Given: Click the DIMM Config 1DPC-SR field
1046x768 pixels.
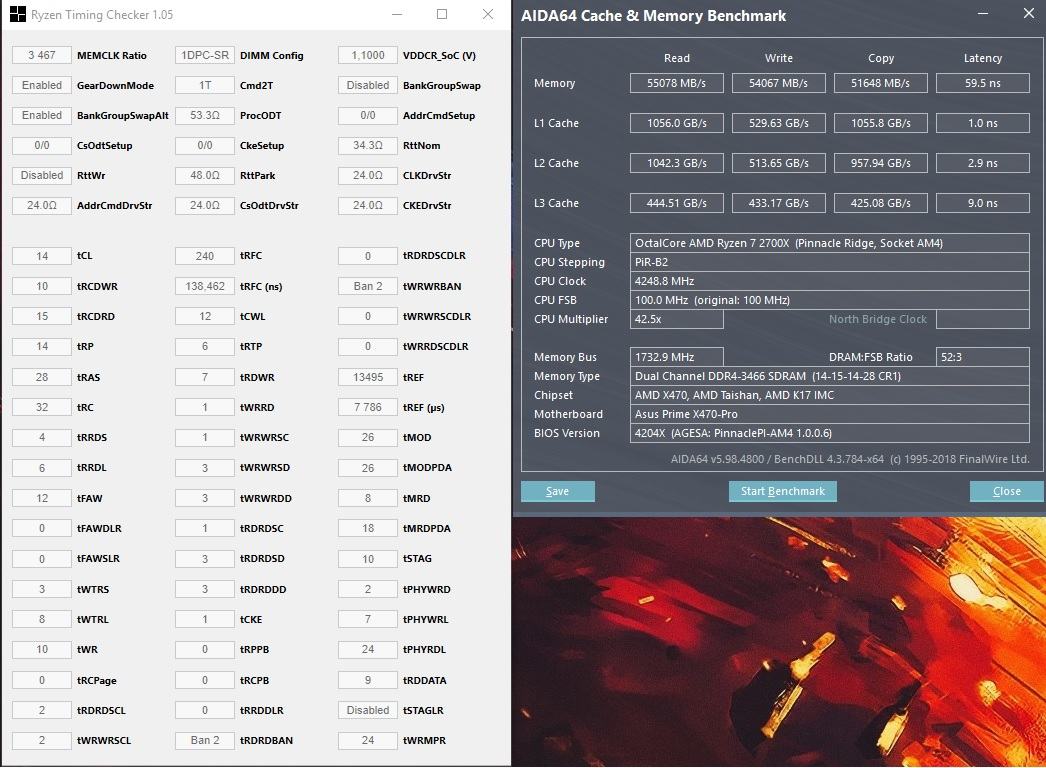Looking at the screenshot, I should (205, 55).
